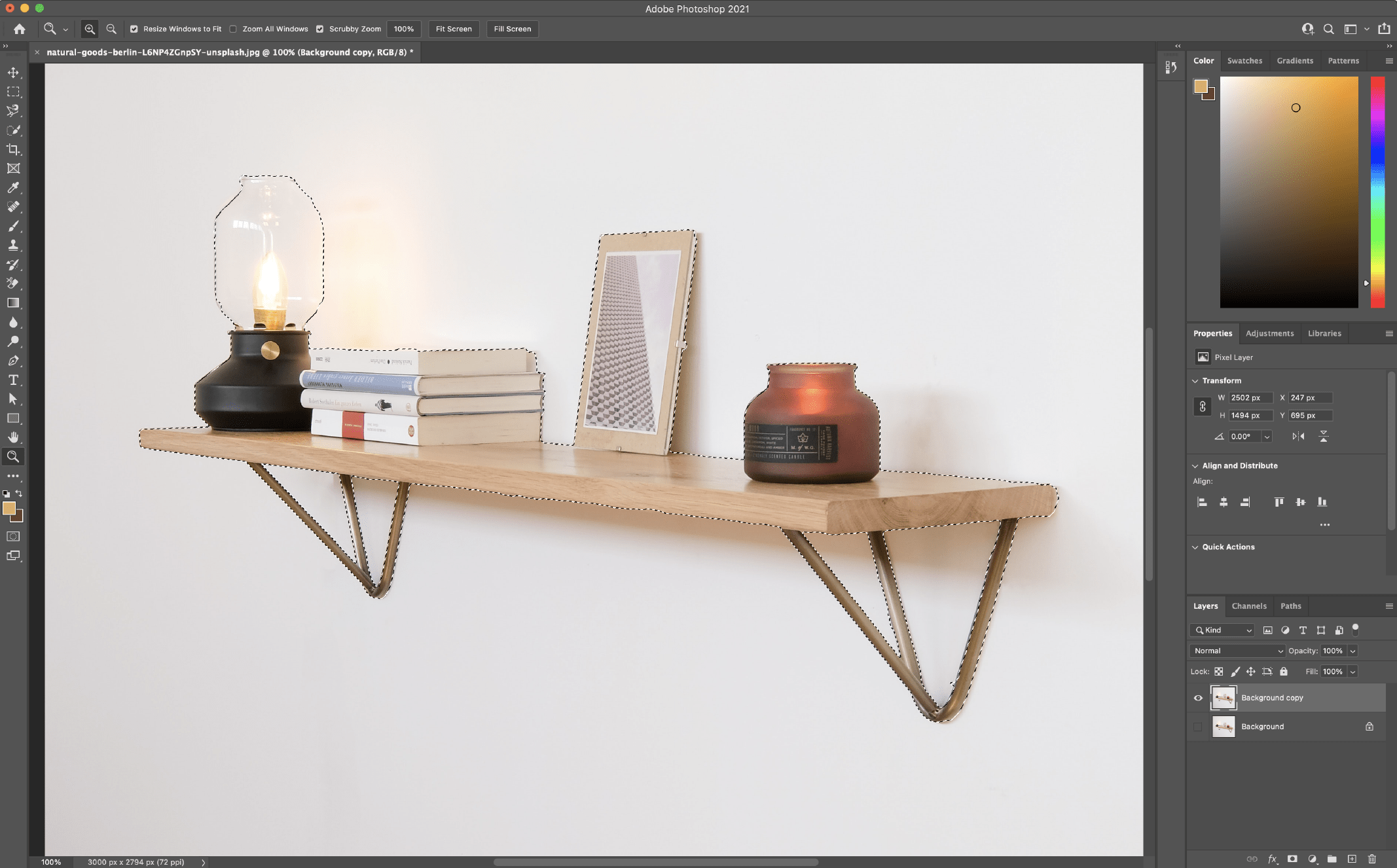The width and height of the screenshot is (1397, 868).
Task: Expand the Quick Actions section
Action: pos(1196,547)
